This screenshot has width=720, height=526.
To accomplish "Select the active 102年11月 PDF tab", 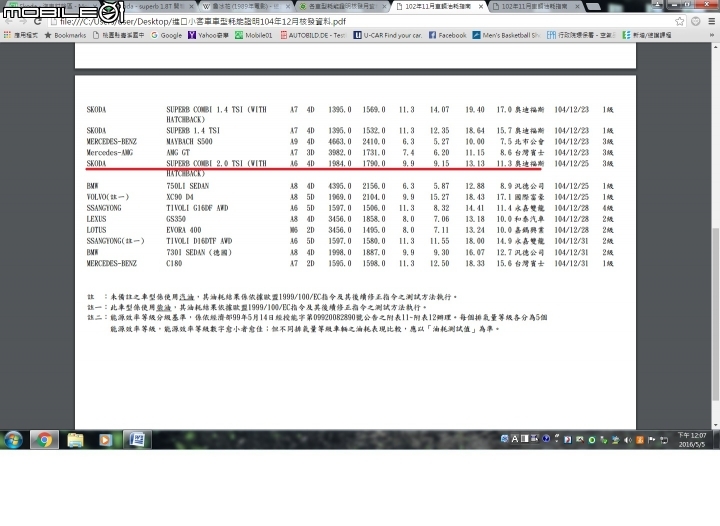I will 439,6.
